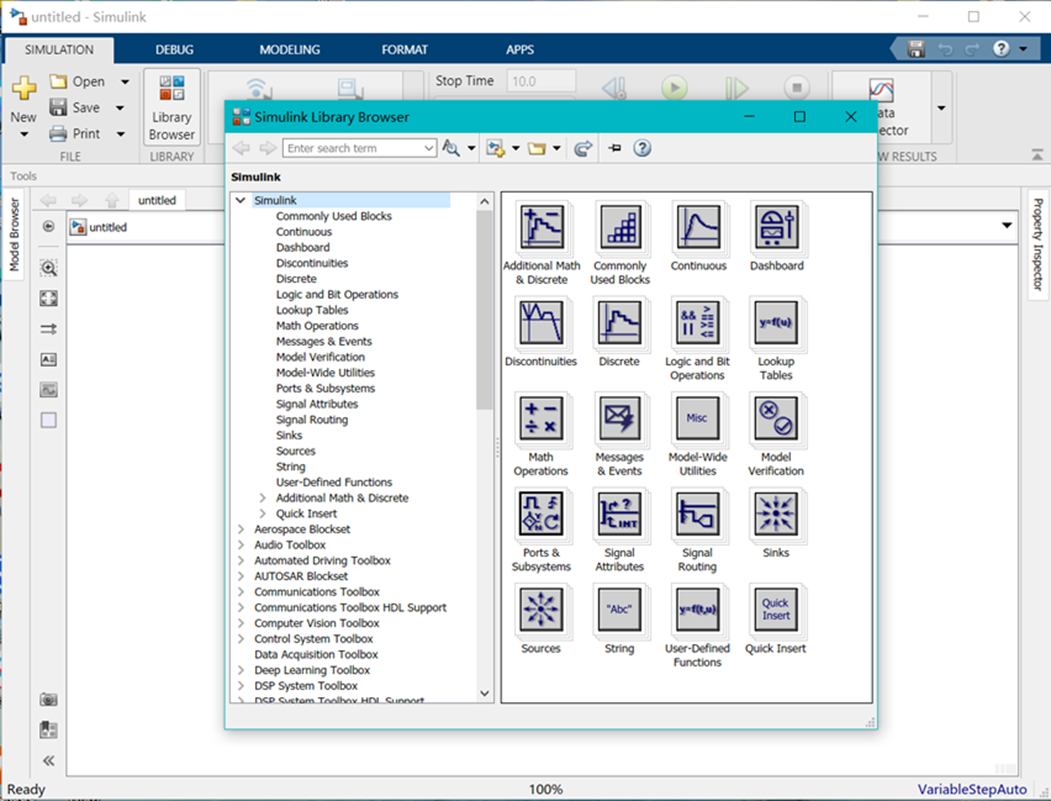Open the Model Verification library icon
Image resolution: width=1051 pixels, height=801 pixels.
tap(776, 419)
